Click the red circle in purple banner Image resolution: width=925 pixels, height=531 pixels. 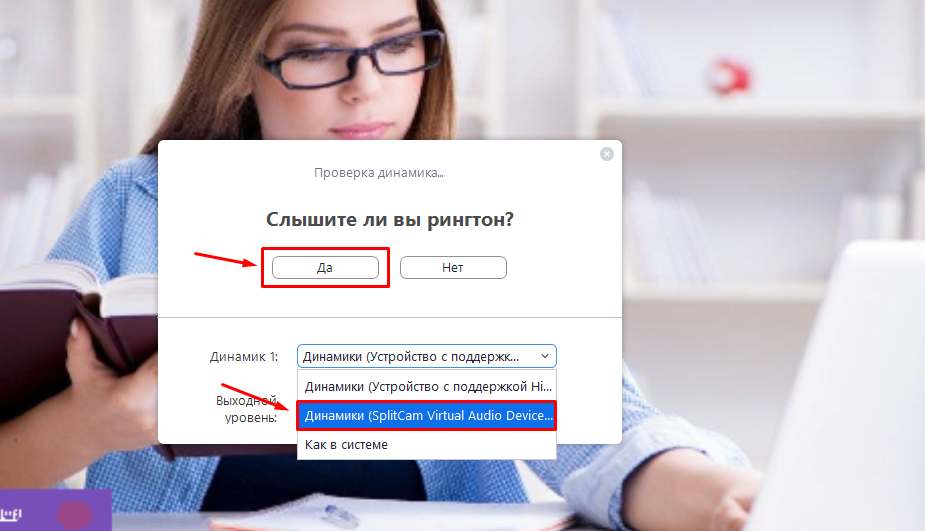pyautogui.click(x=74, y=514)
